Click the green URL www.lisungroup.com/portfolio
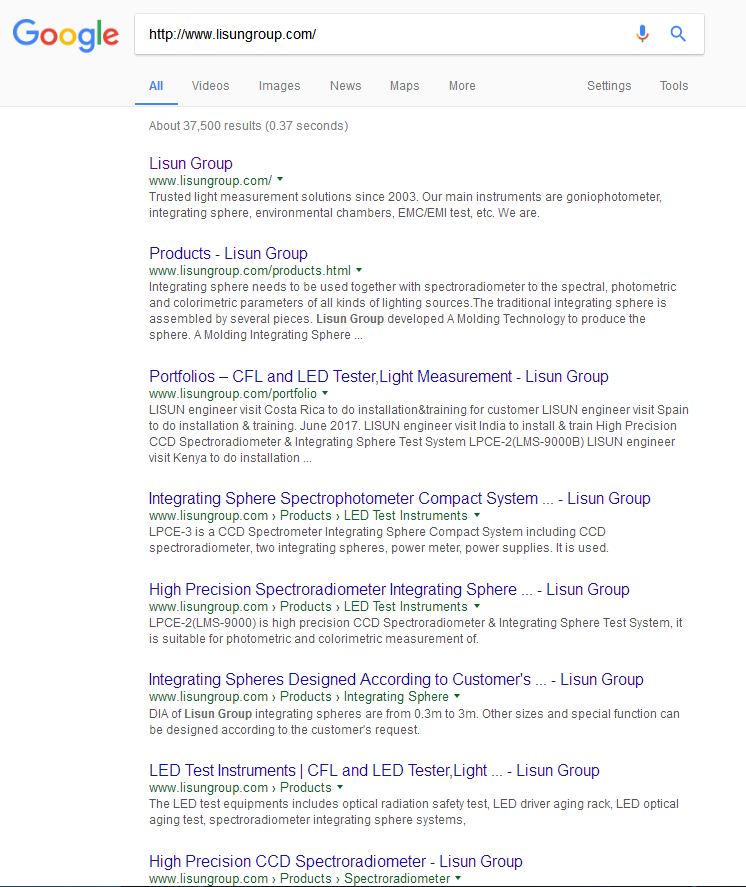 (233, 393)
